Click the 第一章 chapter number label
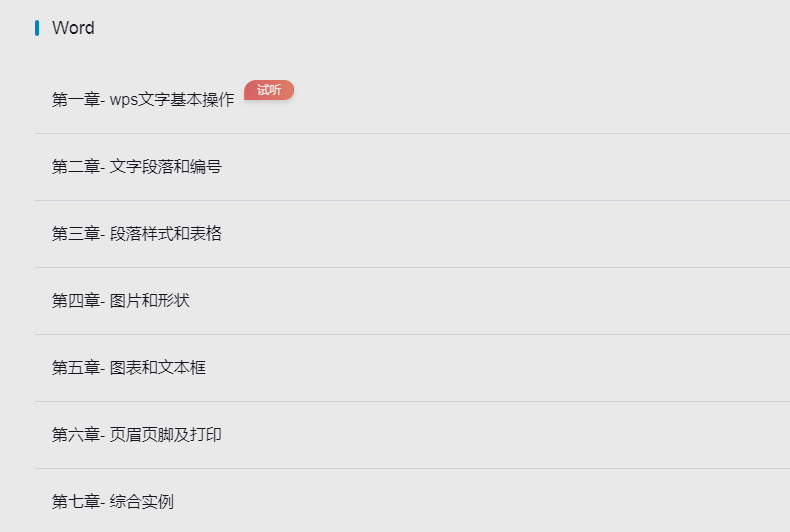The image size is (790, 532). pos(76,100)
